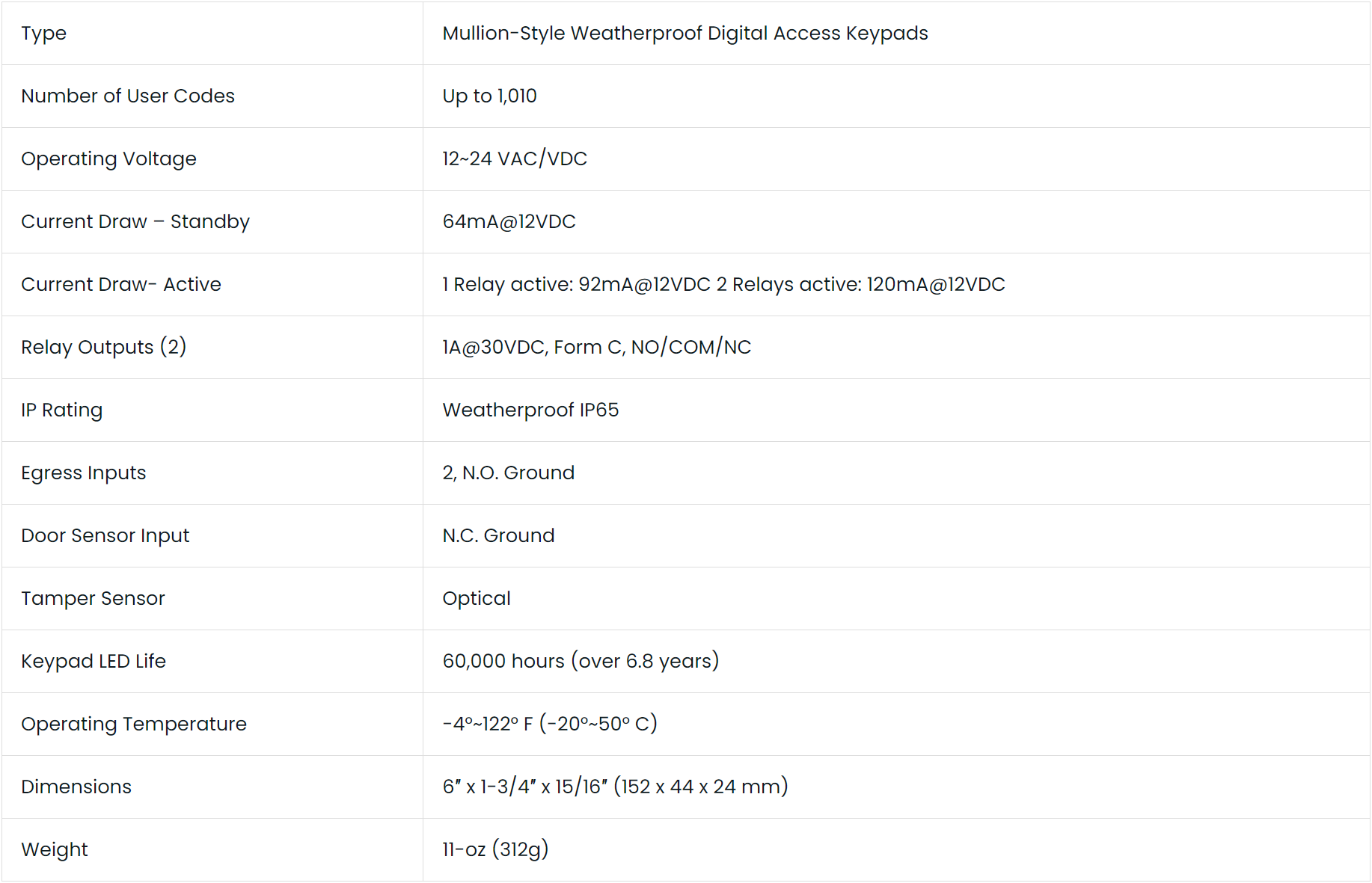Screen dimensions: 1372x883
Task: Select the Mullion-Style Weatherproof Digital Access Keypads text
Action: (685, 34)
